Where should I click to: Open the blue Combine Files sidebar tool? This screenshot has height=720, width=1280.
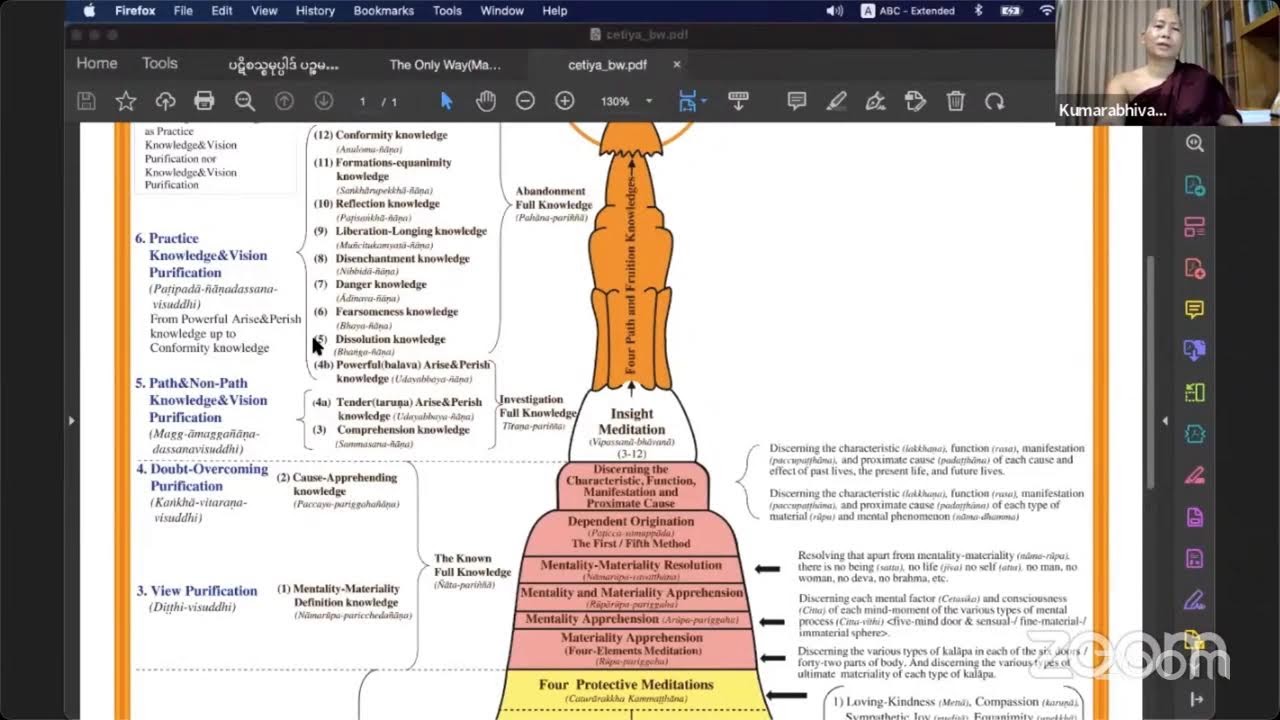click(x=1194, y=351)
